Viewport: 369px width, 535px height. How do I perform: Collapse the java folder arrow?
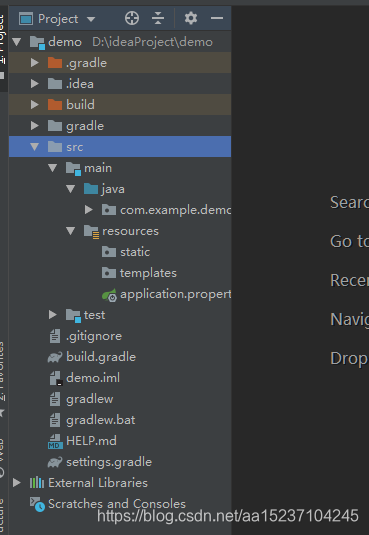(x=71, y=189)
